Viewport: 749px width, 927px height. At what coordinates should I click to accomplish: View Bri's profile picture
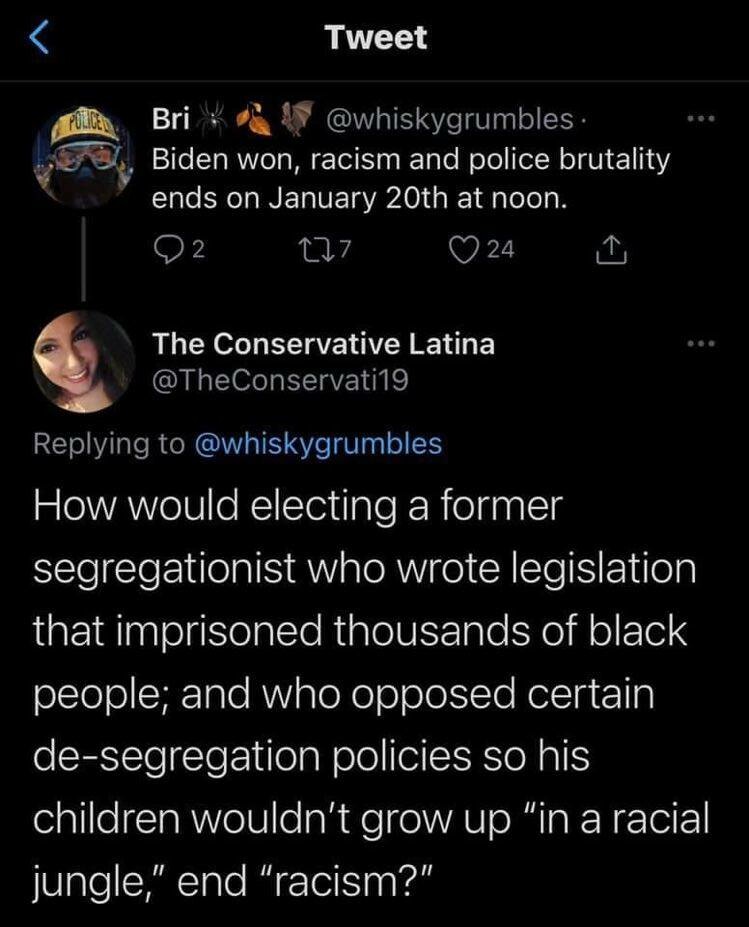[x=84, y=158]
